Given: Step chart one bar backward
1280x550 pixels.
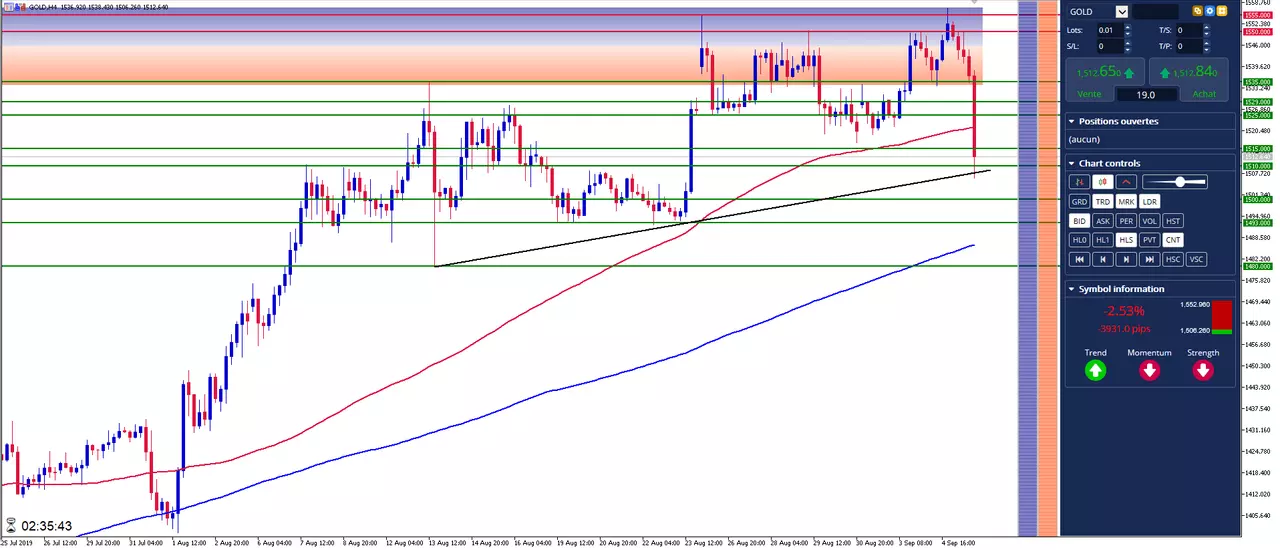Looking at the screenshot, I should (1103, 259).
